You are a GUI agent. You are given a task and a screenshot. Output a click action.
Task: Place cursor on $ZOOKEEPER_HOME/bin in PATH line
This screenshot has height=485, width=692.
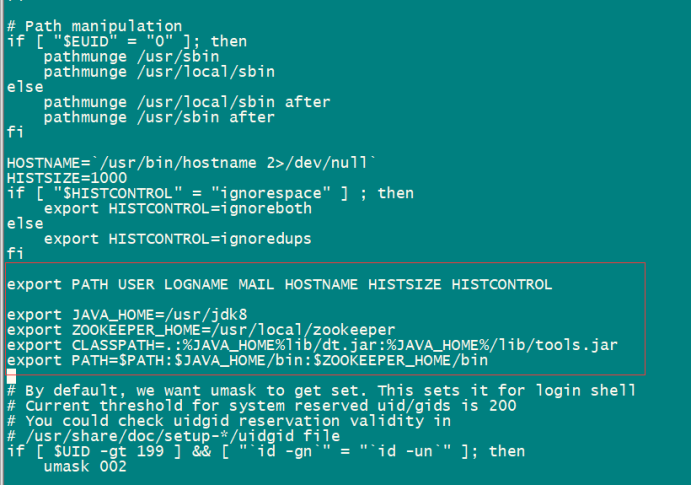click(x=401, y=361)
